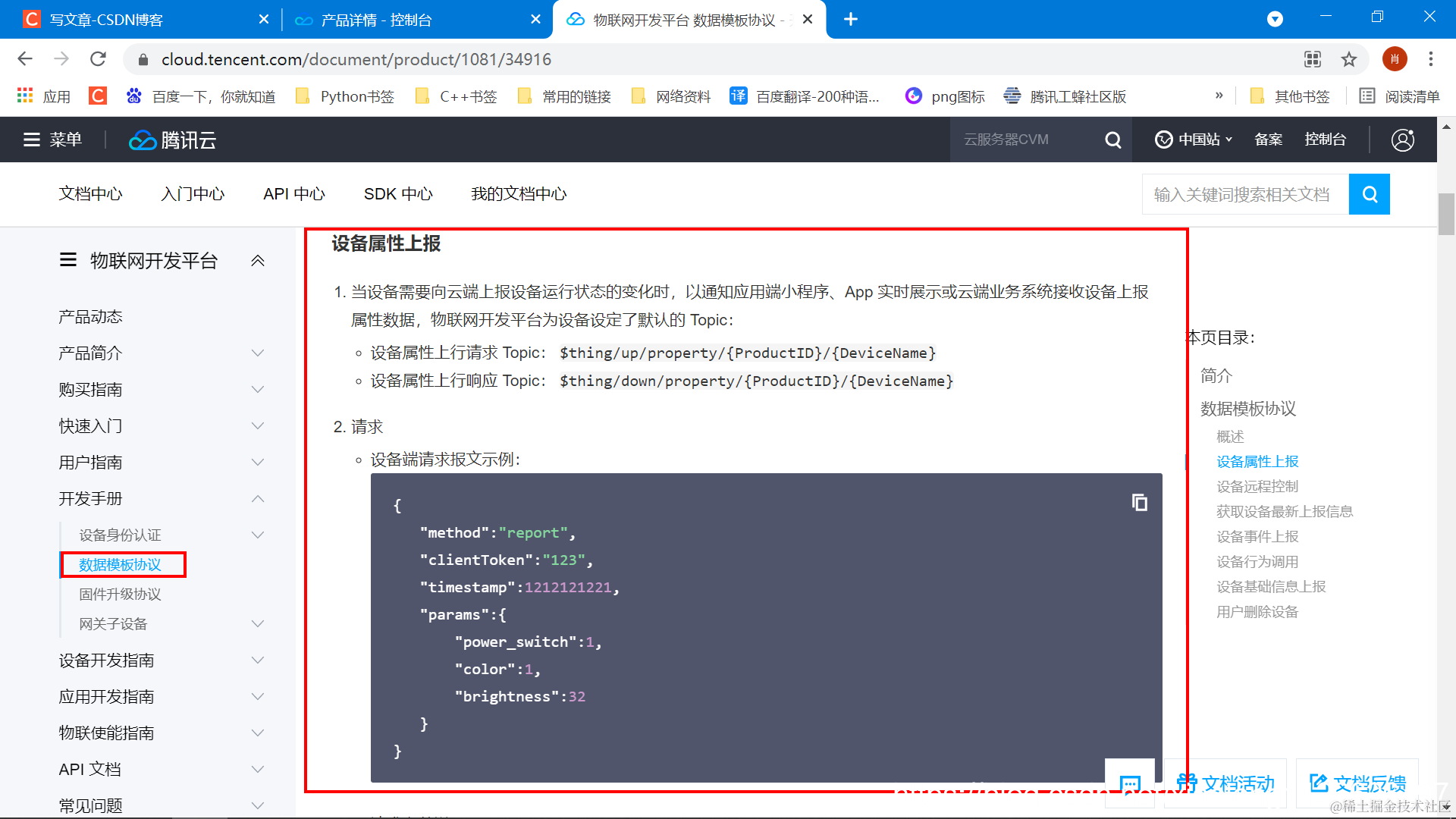Bookmark this page with star icon
The width and height of the screenshot is (1456, 819).
(x=1349, y=59)
